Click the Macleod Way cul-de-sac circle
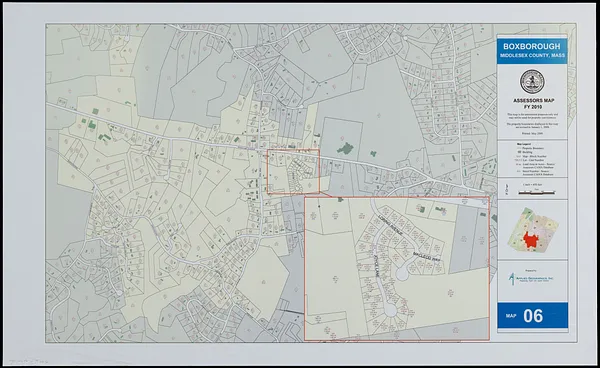The width and height of the screenshot is (600, 368). pyautogui.click(x=402, y=273)
